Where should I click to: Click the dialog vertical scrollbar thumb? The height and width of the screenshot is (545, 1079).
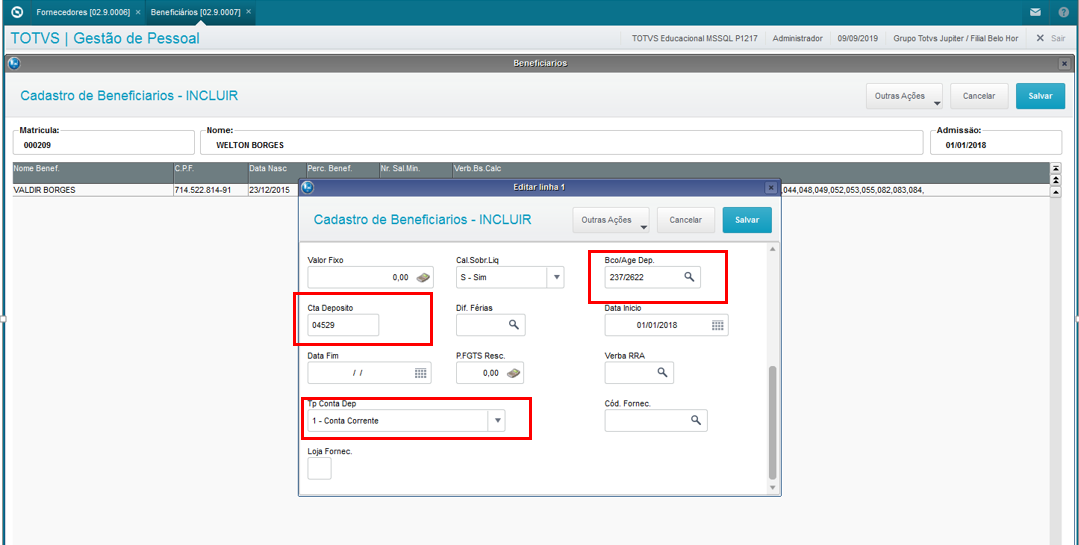click(x=772, y=423)
